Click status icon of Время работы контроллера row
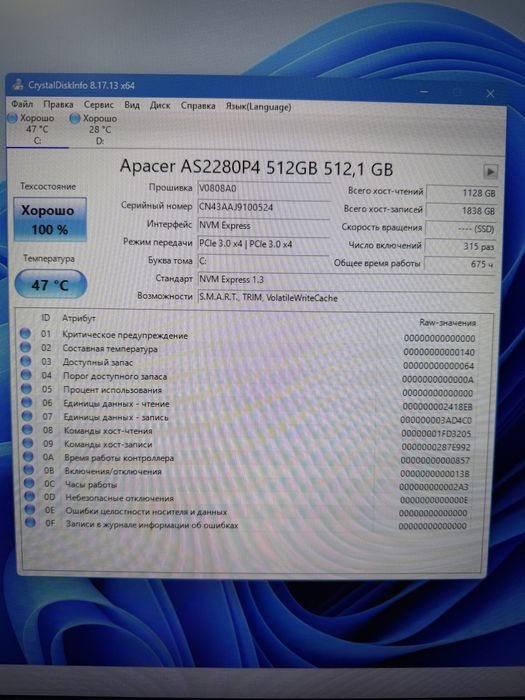The image size is (525, 700). [29, 456]
